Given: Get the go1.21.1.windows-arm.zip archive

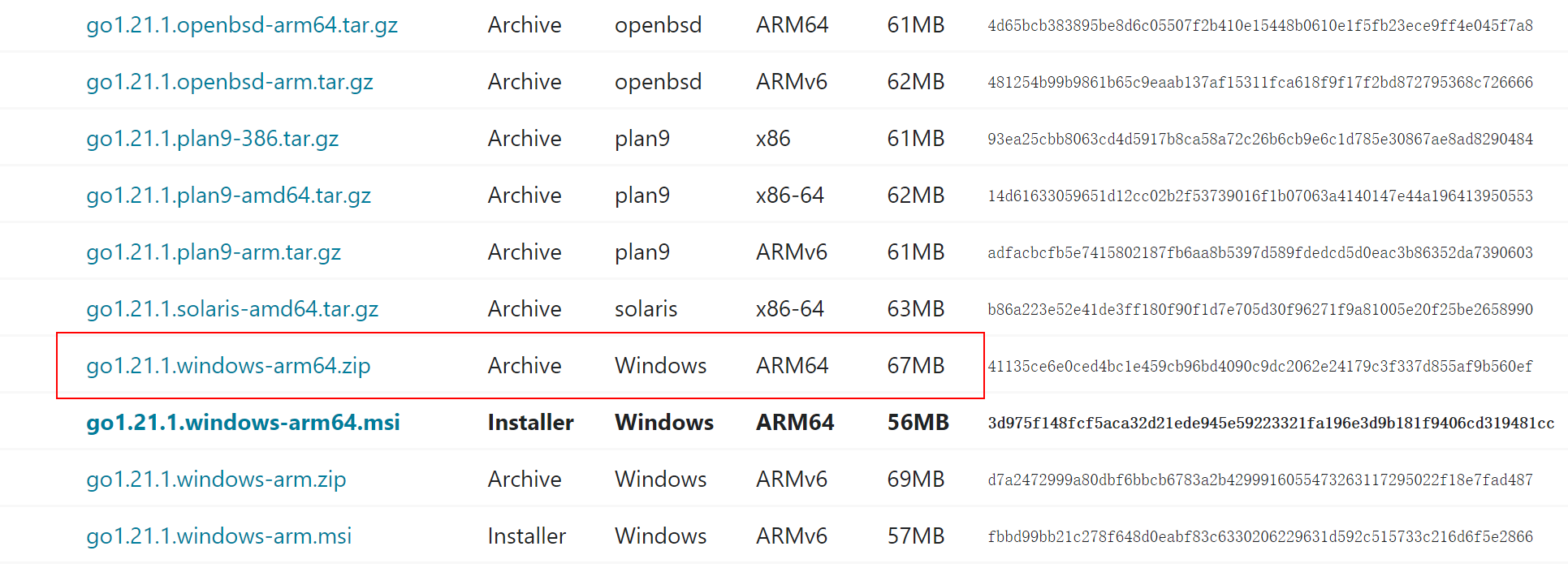Looking at the screenshot, I should click(216, 480).
